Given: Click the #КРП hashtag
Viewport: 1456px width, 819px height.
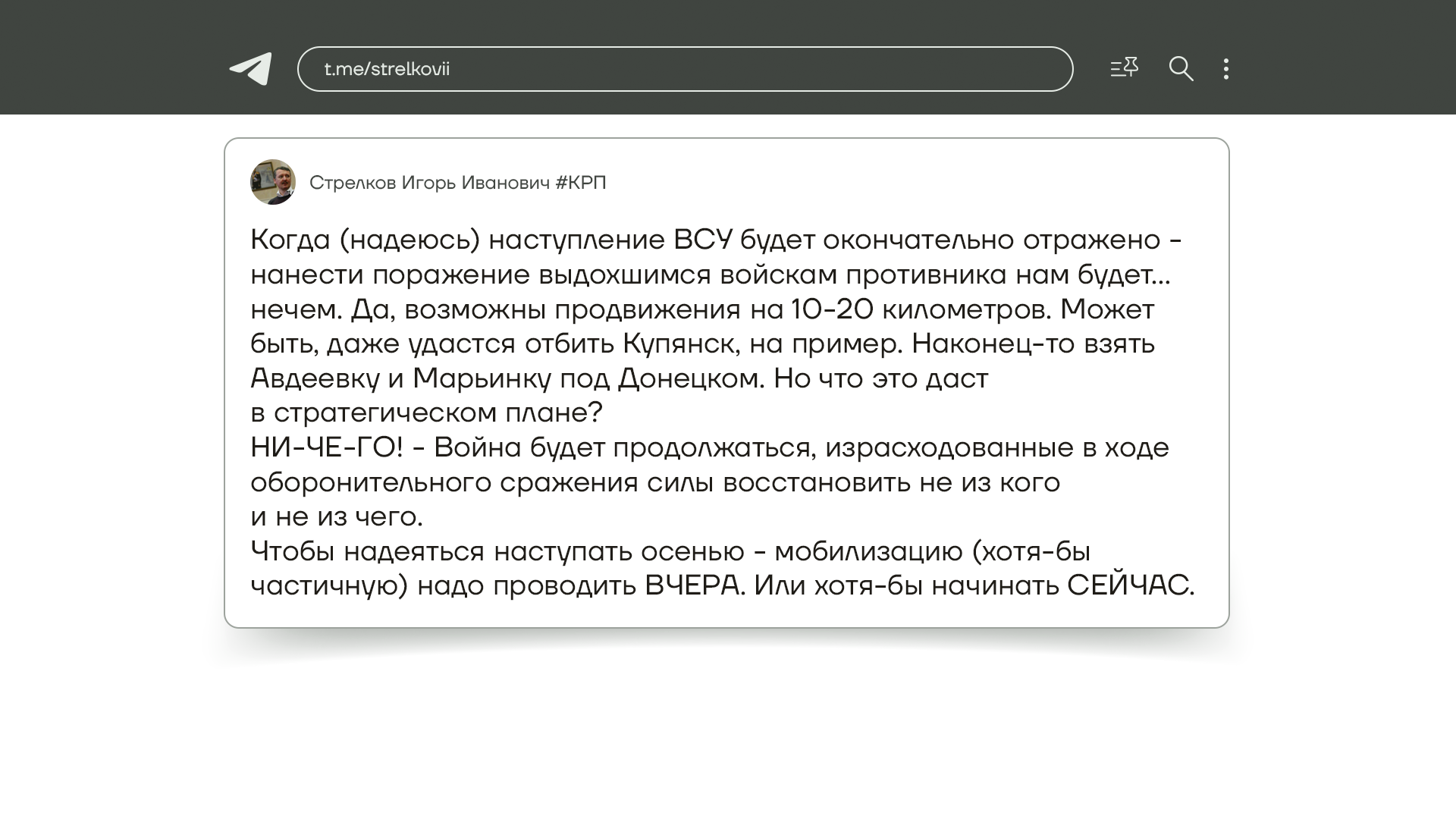Looking at the screenshot, I should point(581,183).
